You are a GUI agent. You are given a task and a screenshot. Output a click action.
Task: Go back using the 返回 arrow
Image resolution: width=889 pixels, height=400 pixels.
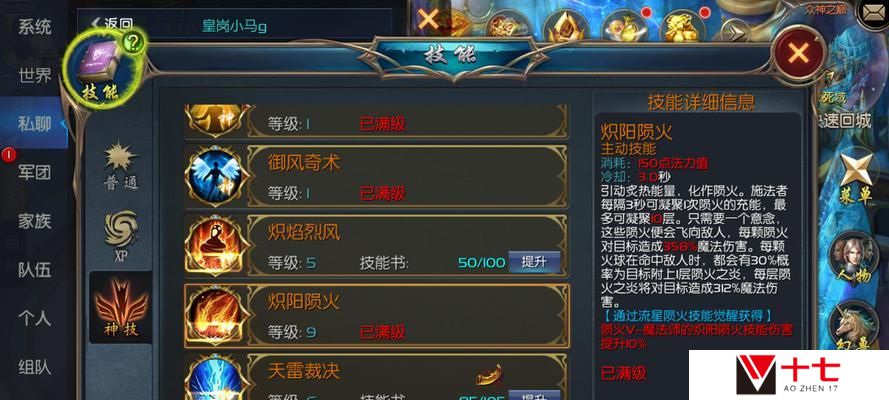coord(112,24)
